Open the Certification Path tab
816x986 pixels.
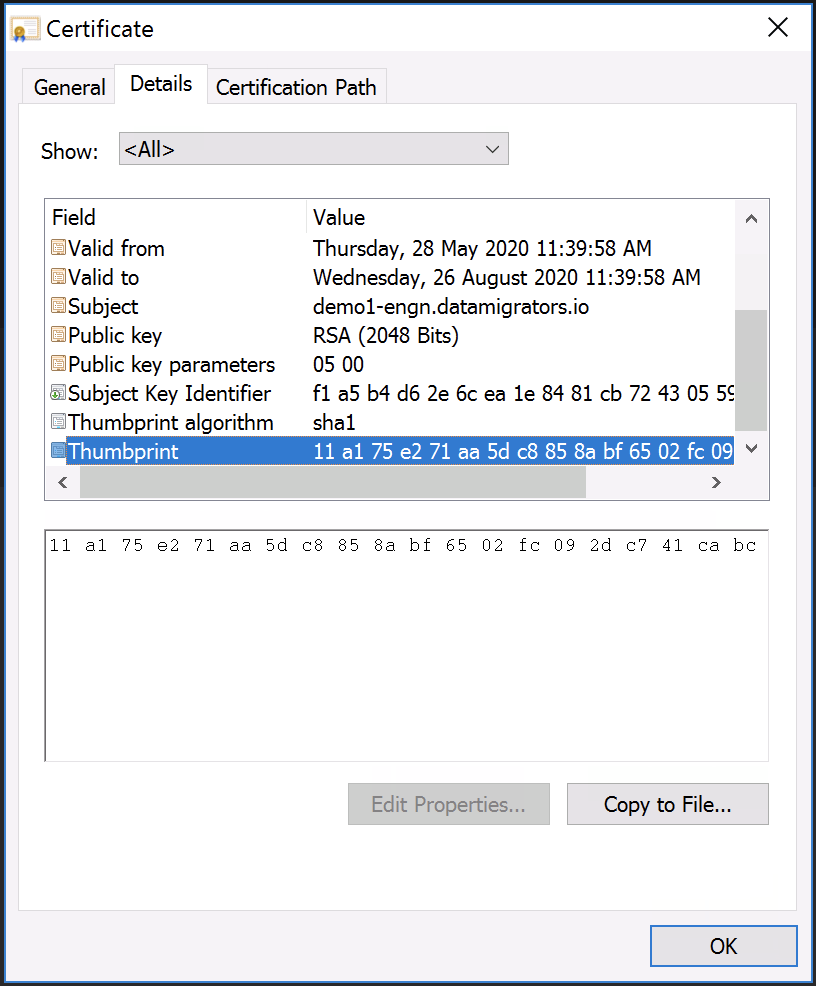point(296,87)
